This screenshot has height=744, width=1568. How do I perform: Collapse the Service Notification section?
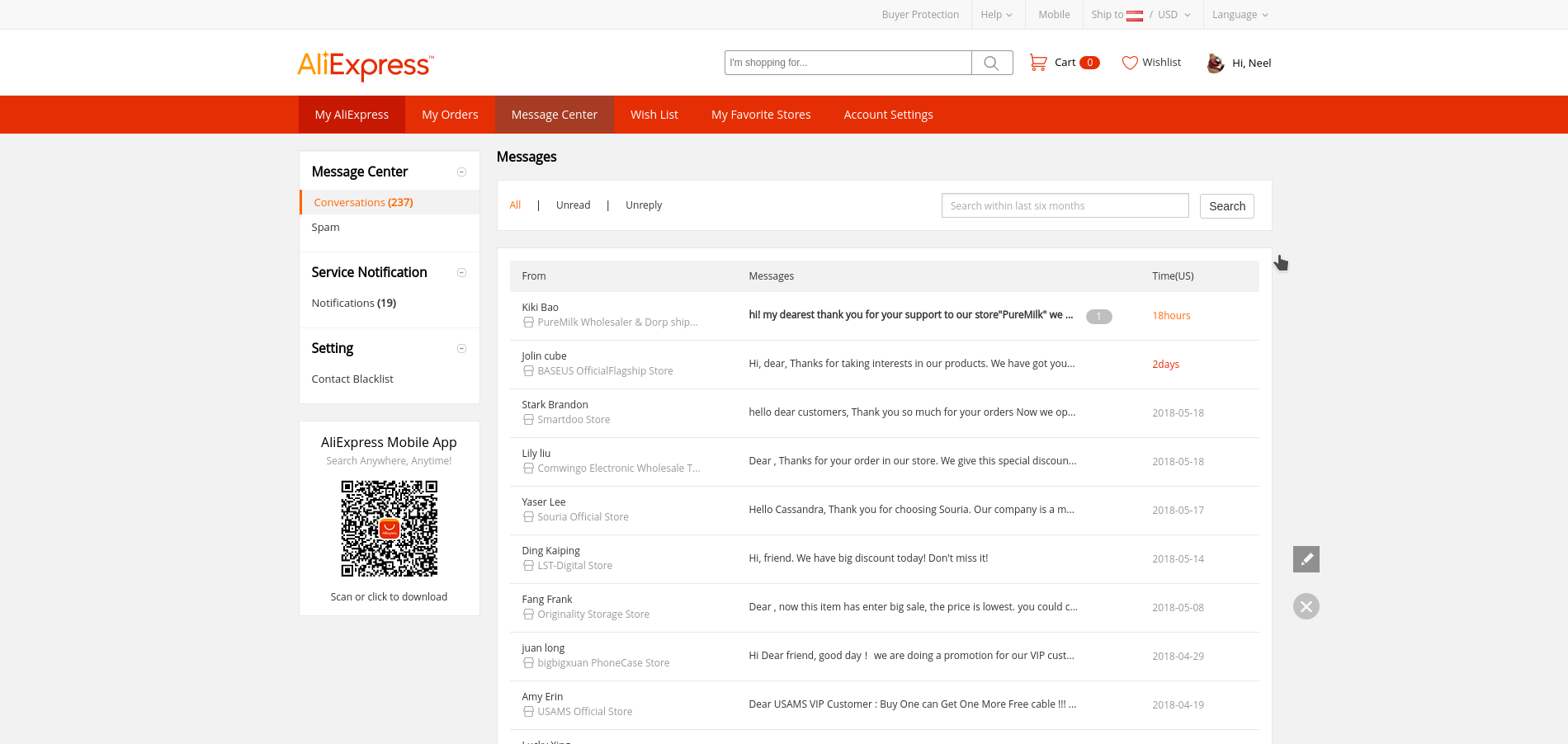coord(461,273)
